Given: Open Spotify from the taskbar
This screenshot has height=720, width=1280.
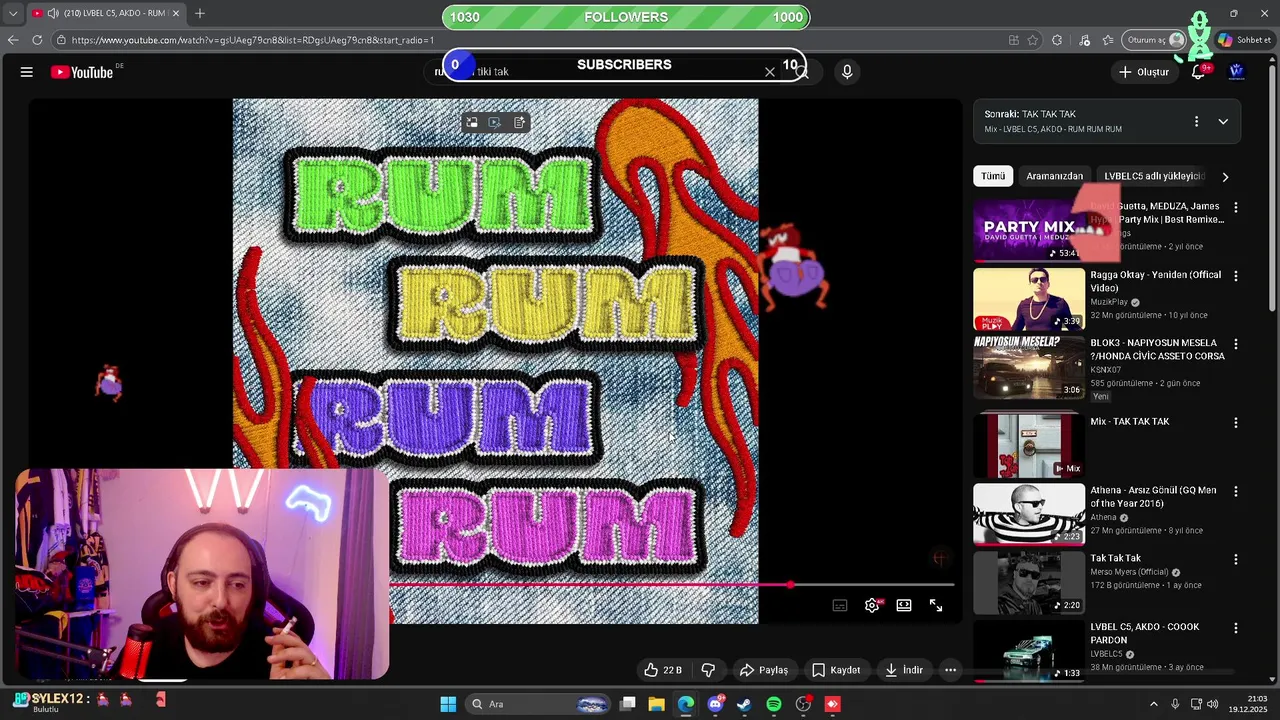Looking at the screenshot, I should [x=773, y=704].
